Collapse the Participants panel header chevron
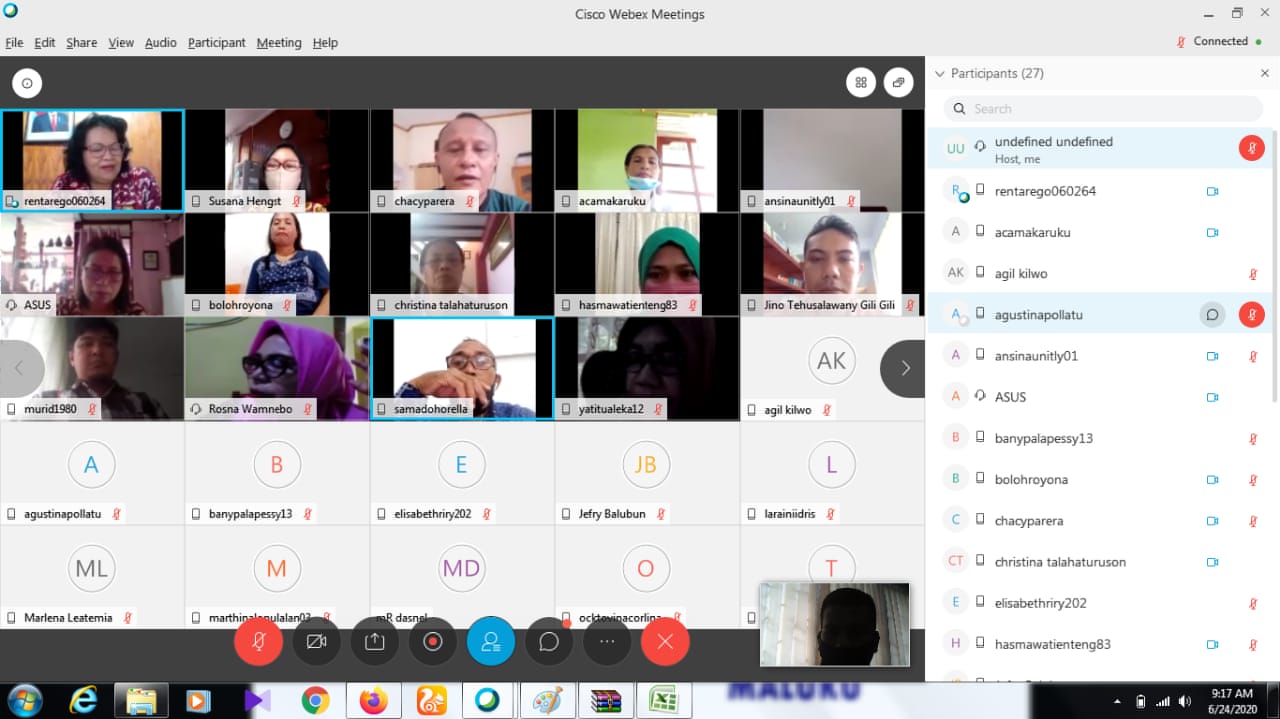 pyautogui.click(x=939, y=73)
